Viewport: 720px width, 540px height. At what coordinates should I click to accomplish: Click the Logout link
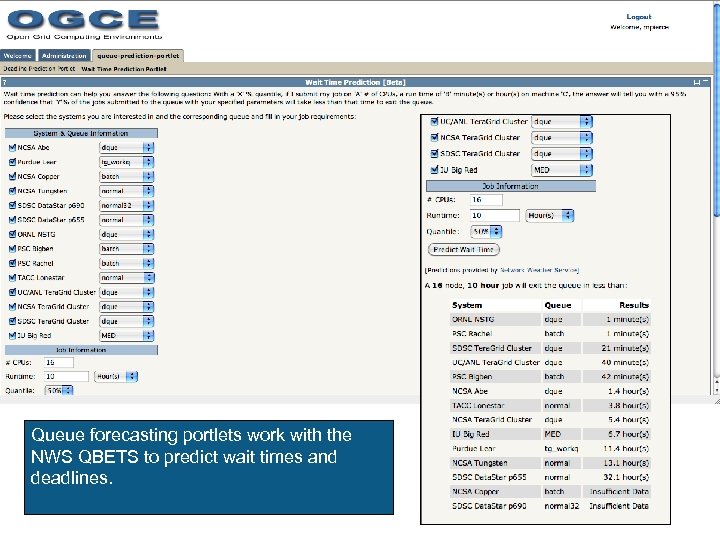pyautogui.click(x=639, y=17)
